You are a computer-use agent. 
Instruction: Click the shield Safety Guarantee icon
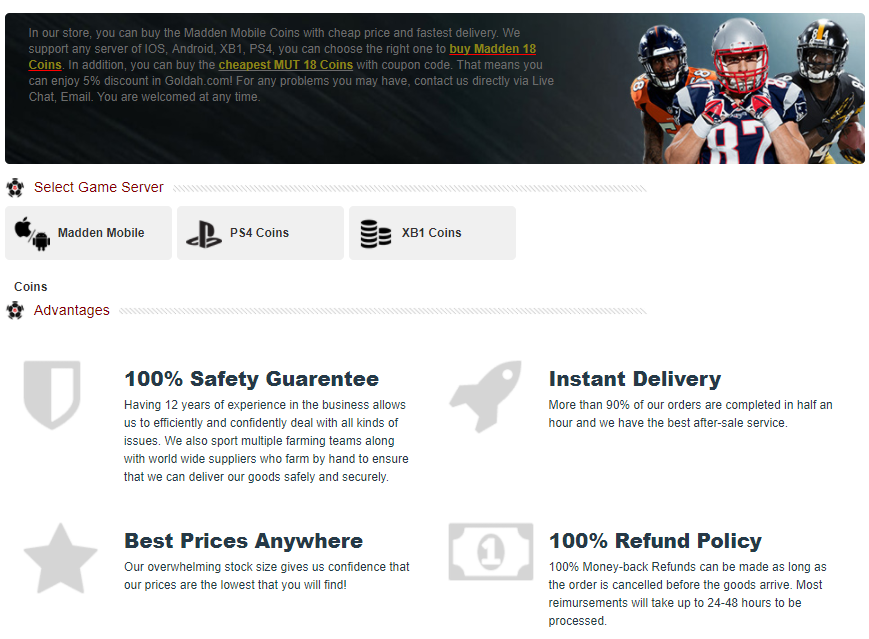52,395
